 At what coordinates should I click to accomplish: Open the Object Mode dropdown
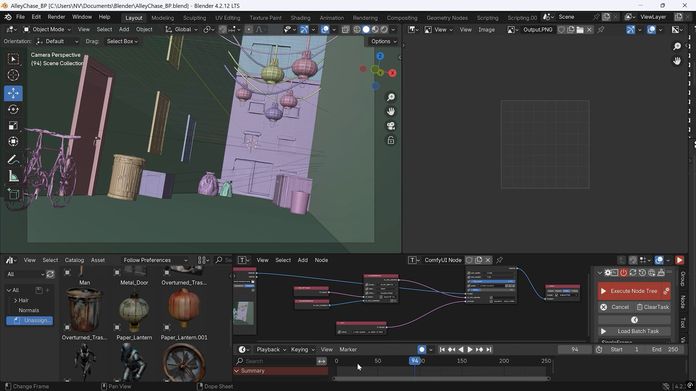(47, 30)
